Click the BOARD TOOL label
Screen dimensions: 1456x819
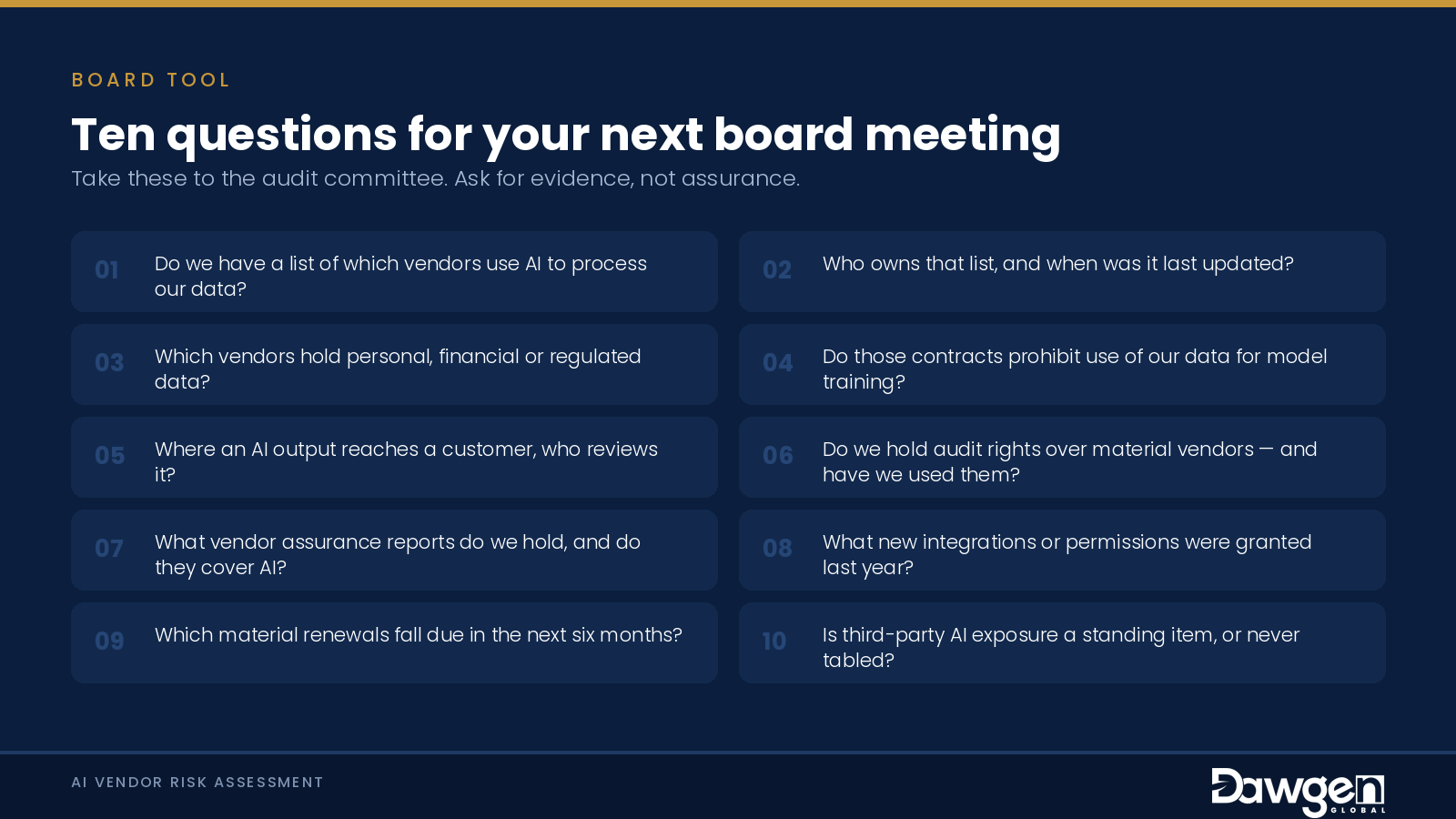151,80
